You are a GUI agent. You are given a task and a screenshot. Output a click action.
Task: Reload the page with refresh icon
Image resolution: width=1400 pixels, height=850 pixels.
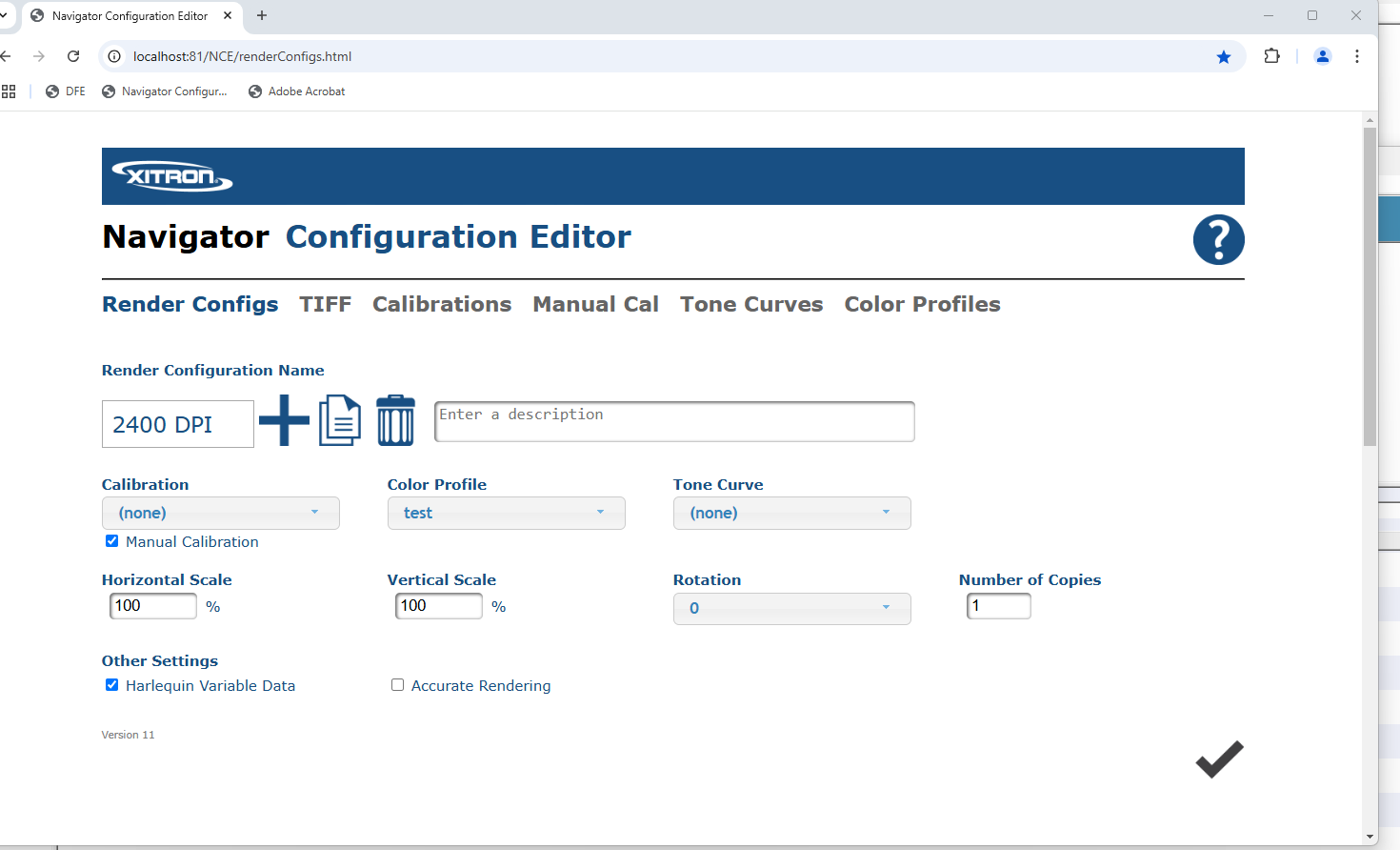[x=73, y=56]
